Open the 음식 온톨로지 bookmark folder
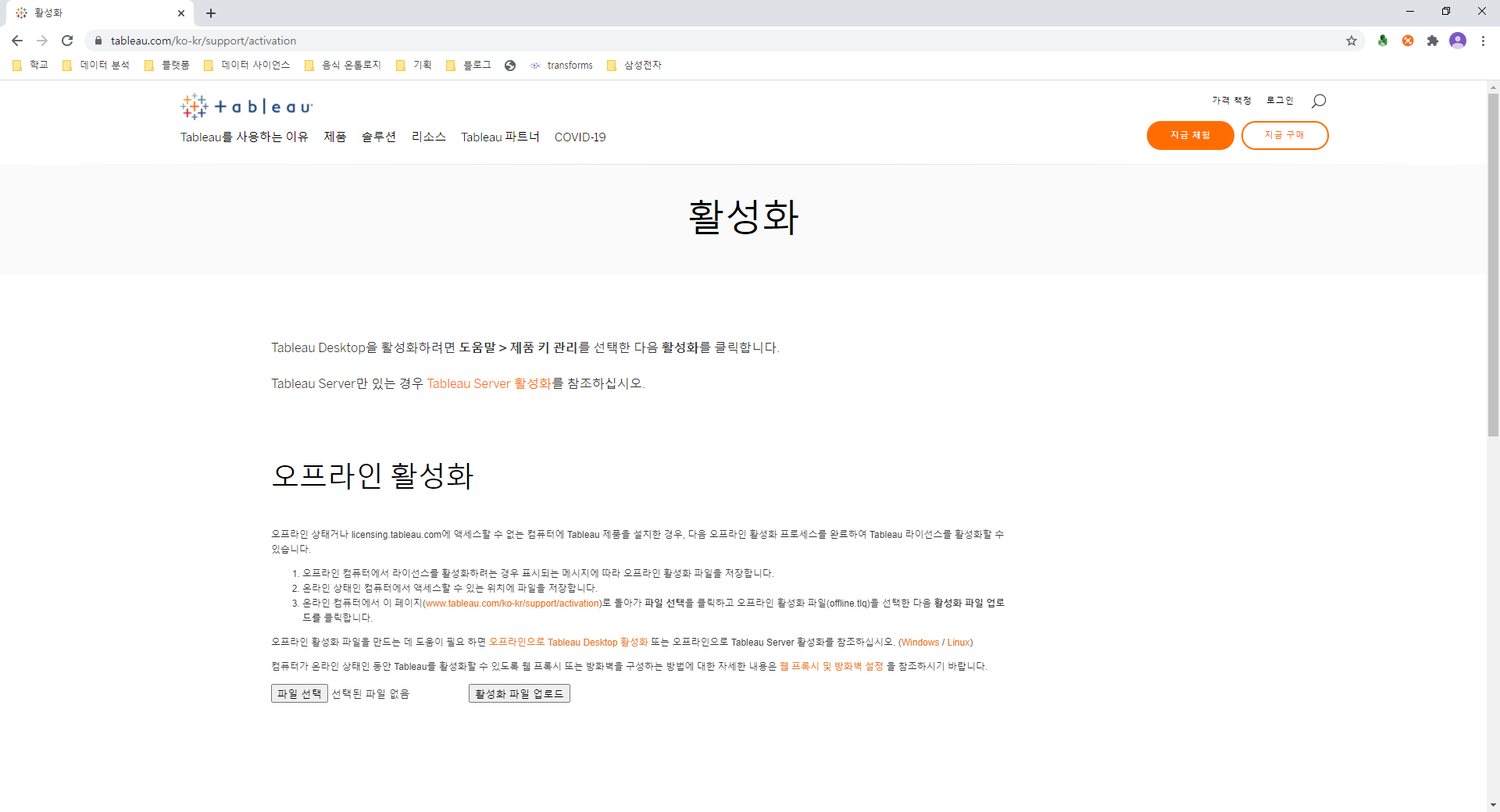This screenshot has width=1500, height=812. click(343, 65)
